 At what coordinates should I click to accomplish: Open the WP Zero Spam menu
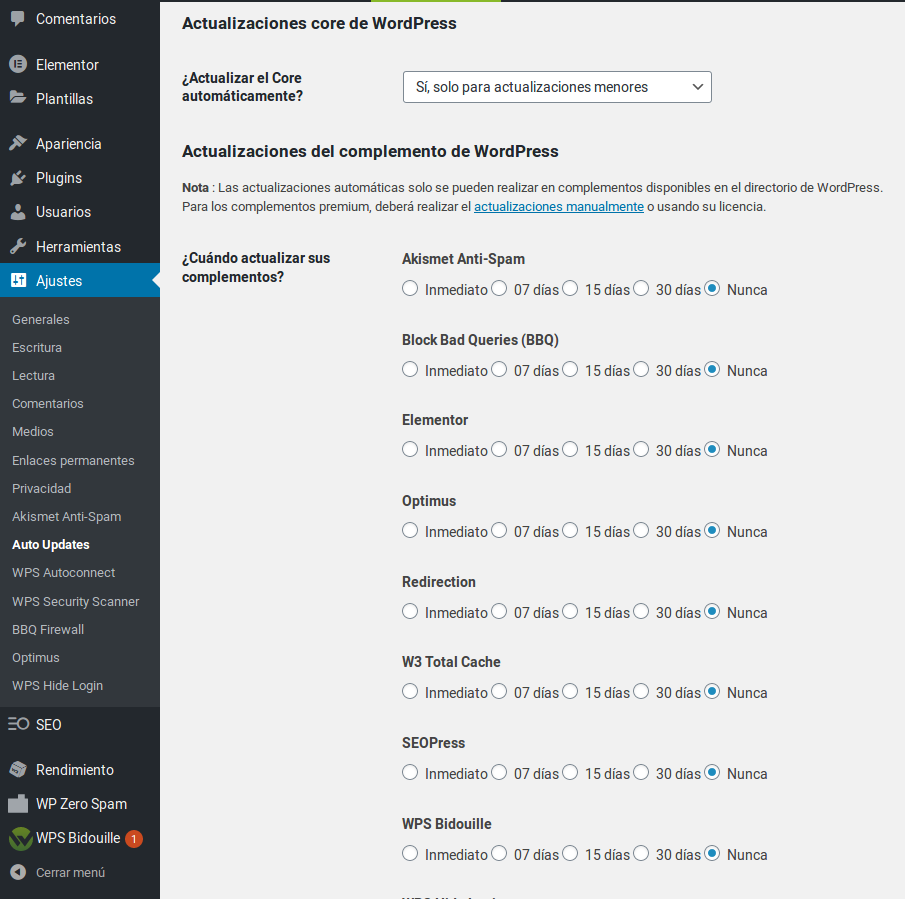[80, 804]
